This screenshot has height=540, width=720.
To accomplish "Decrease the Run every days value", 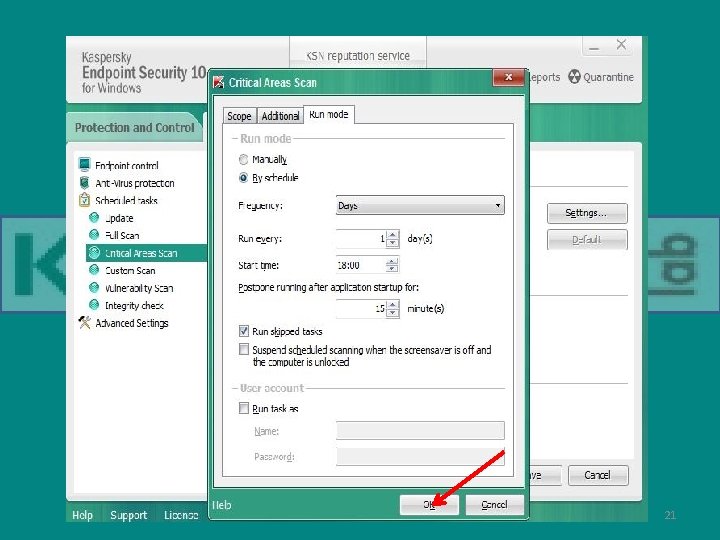I will [392, 242].
